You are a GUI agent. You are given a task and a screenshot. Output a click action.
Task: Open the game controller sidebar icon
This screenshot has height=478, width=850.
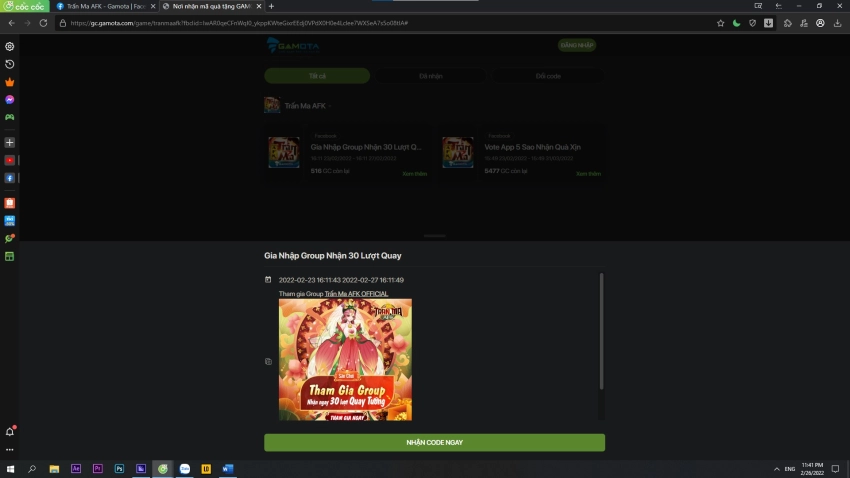[x=10, y=117]
